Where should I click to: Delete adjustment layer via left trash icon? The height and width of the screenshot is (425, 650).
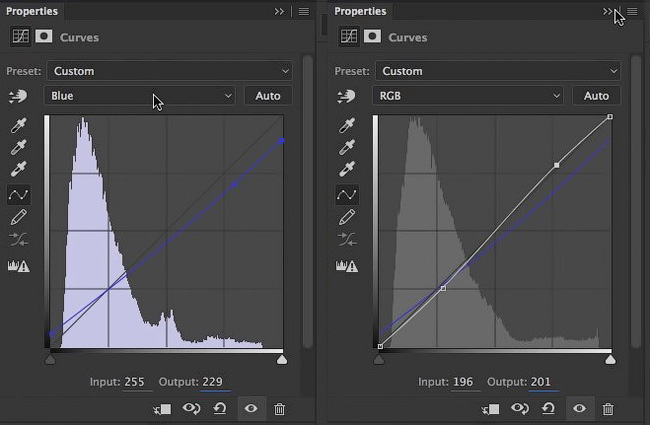pyautogui.click(x=279, y=409)
